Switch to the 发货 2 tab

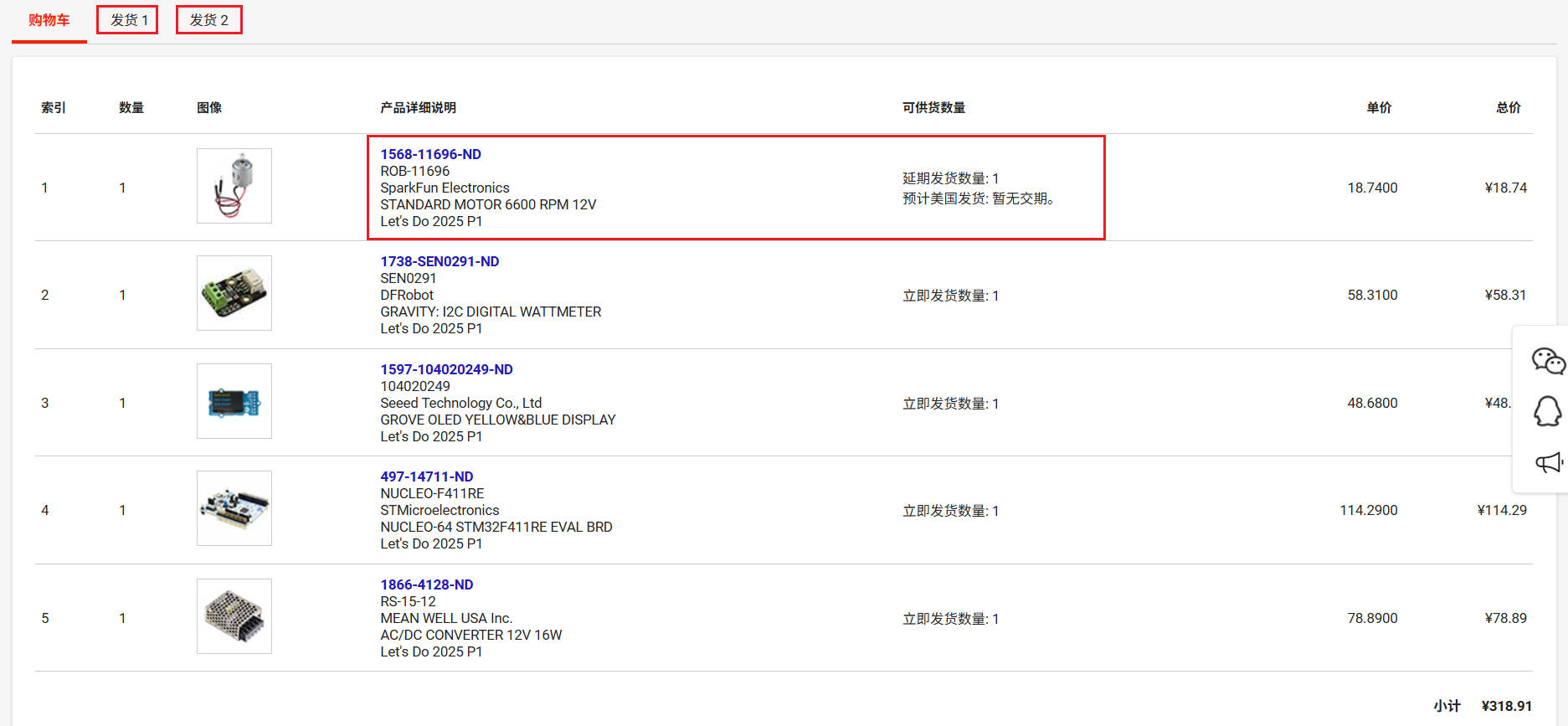[209, 20]
